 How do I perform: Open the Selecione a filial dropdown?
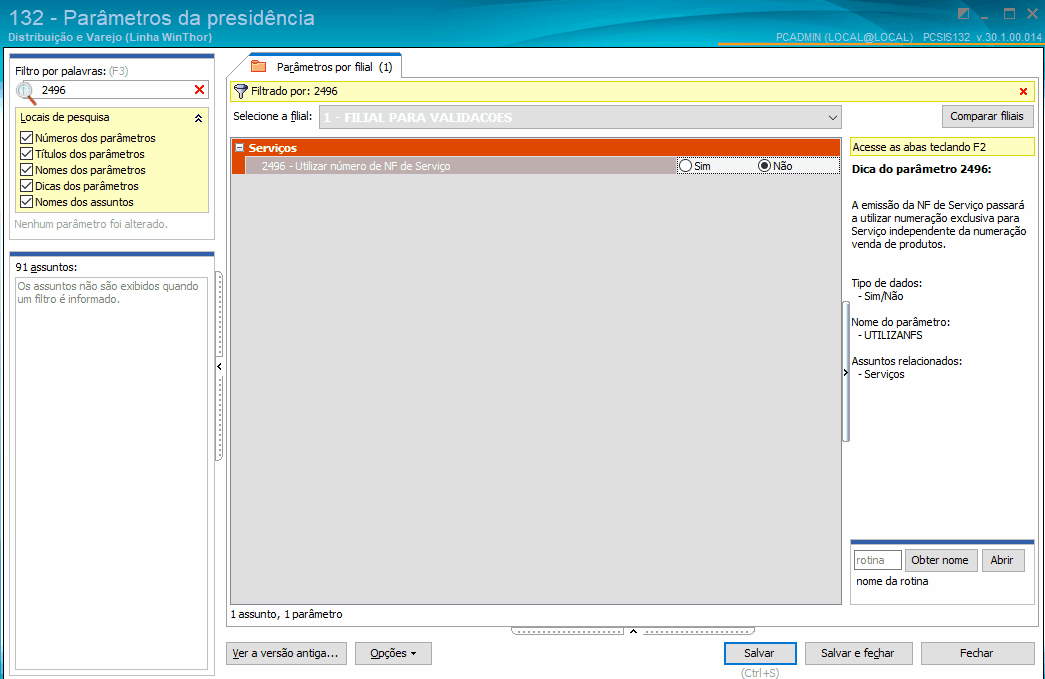(x=832, y=117)
